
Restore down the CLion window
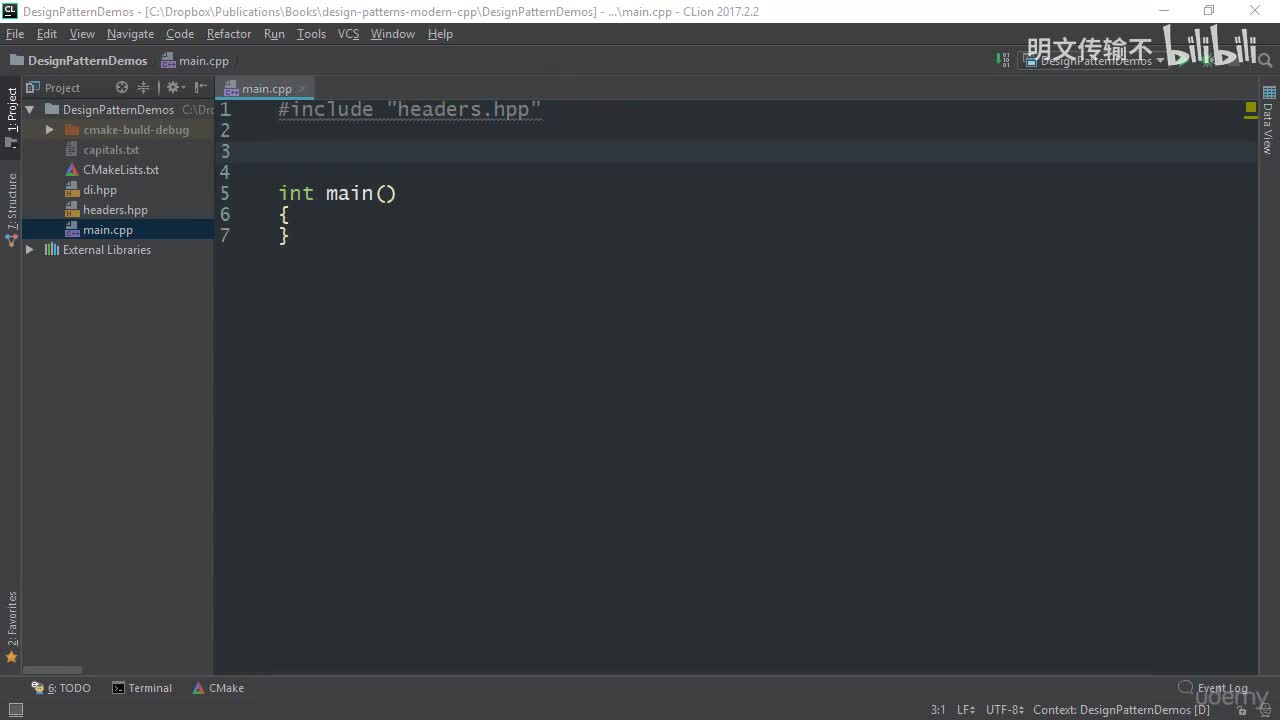1209,11
